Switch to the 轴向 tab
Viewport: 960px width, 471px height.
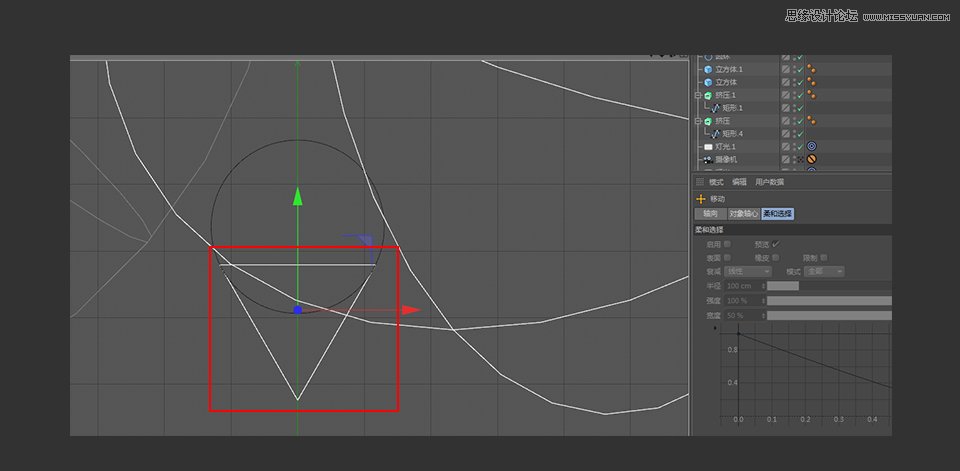[x=711, y=214]
